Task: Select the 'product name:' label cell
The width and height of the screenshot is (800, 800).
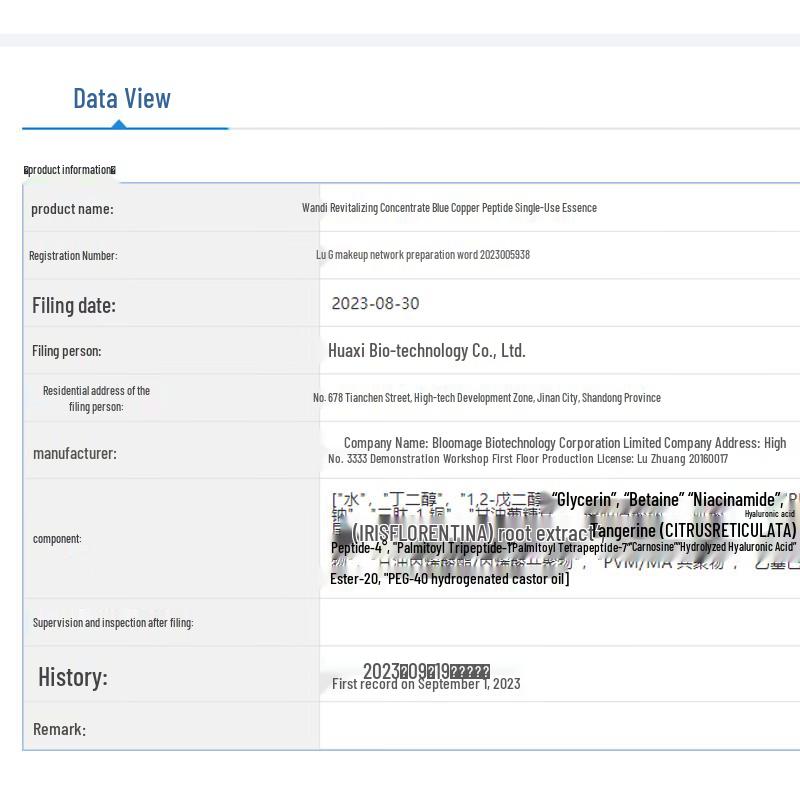Action: point(72,209)
